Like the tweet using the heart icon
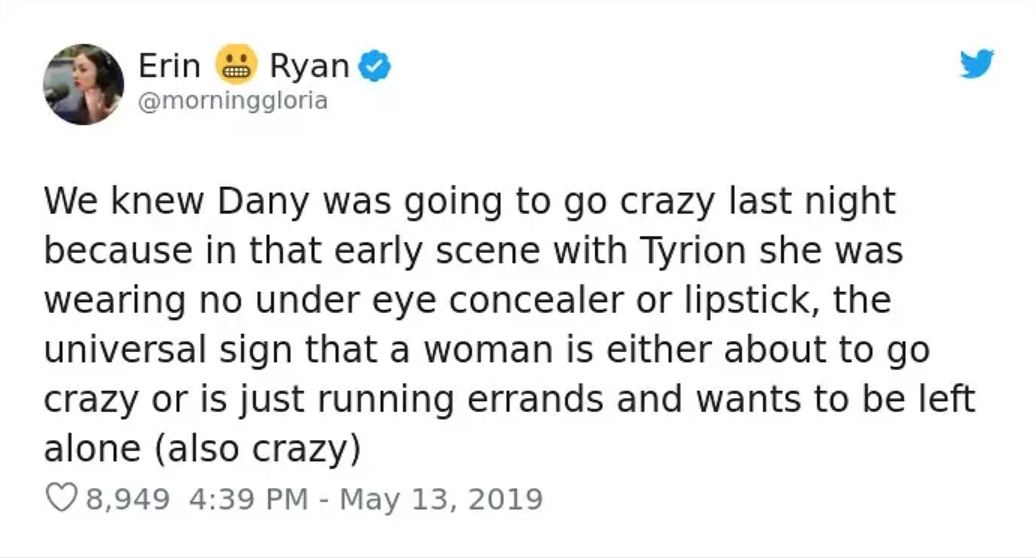Image resolution: width=1036 pixels, height=558 pixels. [62, 498]
